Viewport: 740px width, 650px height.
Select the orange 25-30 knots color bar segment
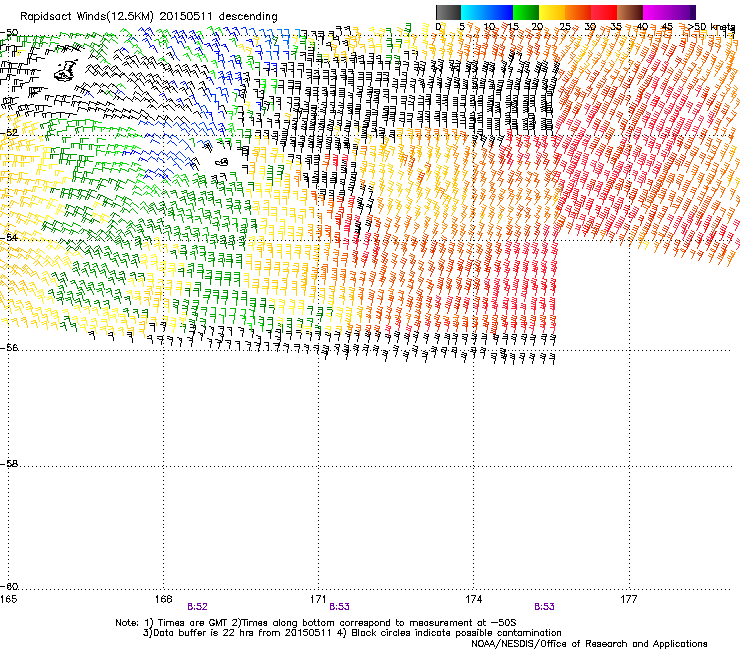[x=578, y=12]
